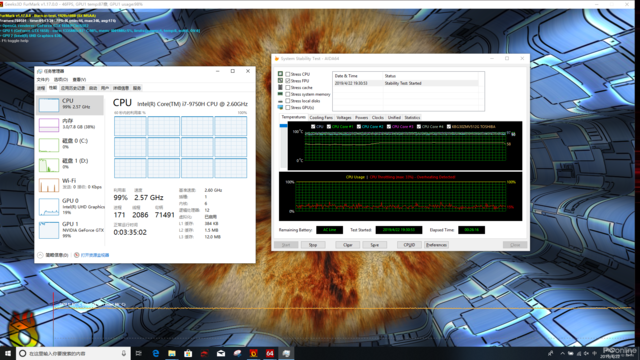Toggle TOSHIBA drive temperature checkbox
640x360 pixels.
pyautogui.click(x=449, y=127)
